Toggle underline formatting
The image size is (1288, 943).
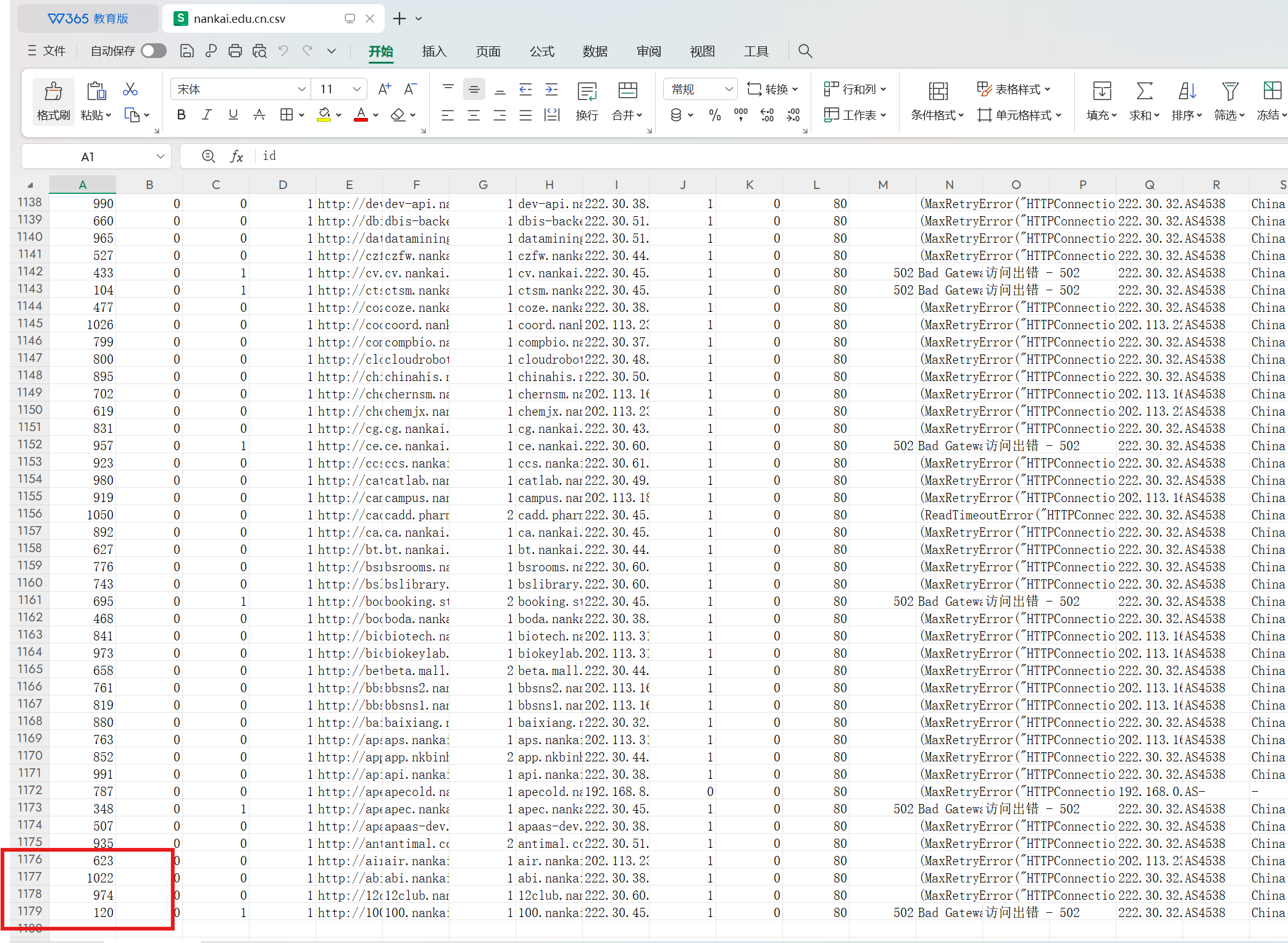pos(233,115)
